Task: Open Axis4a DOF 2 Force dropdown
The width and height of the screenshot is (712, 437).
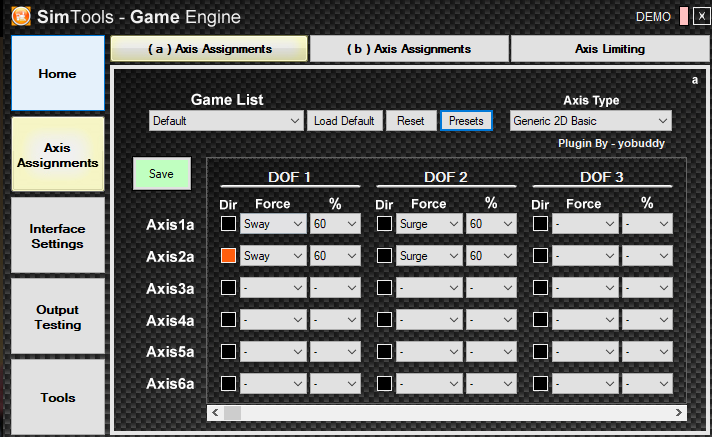Action: click(429, 320)
